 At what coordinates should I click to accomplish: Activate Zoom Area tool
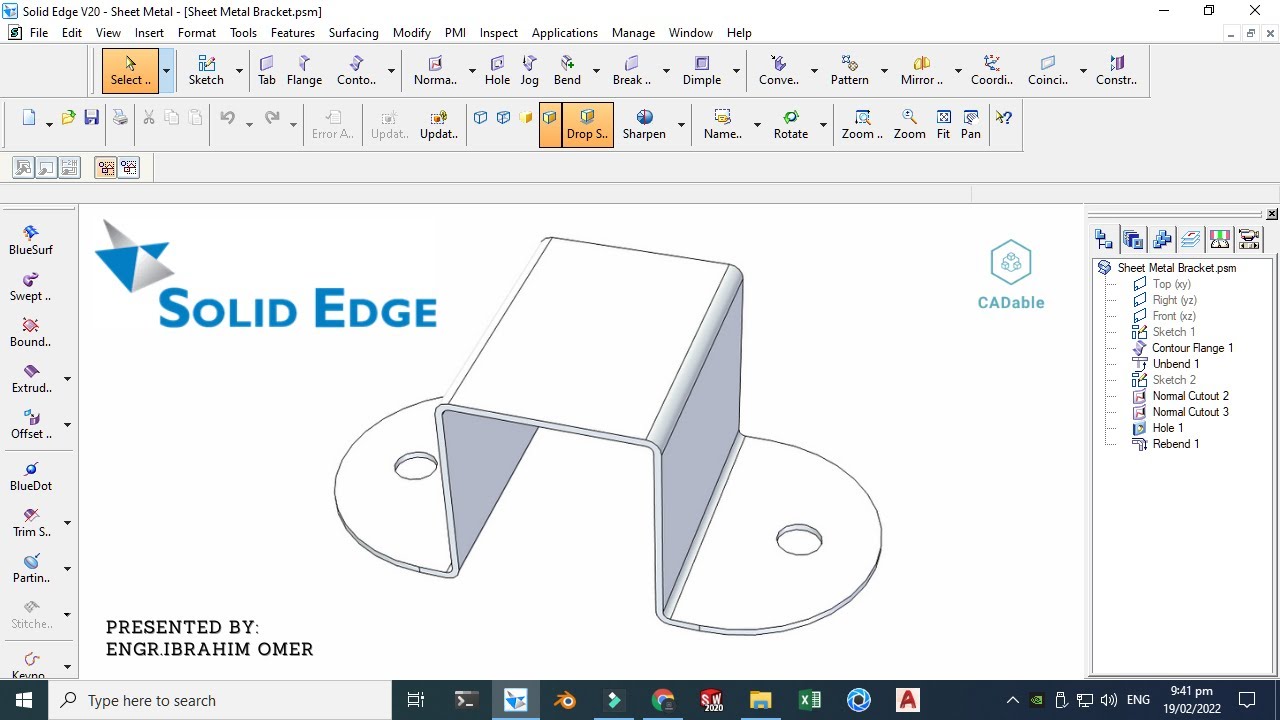tap(862, 125)
